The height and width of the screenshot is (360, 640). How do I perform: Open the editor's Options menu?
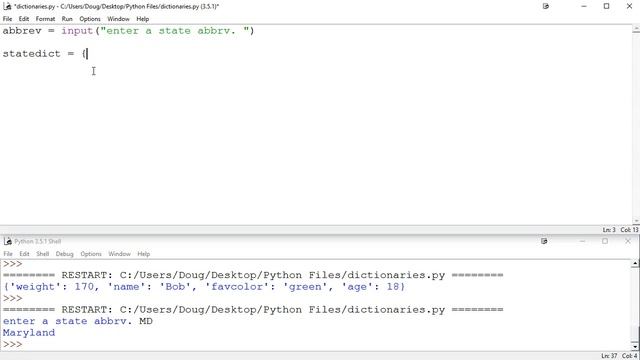pos(90,19)
